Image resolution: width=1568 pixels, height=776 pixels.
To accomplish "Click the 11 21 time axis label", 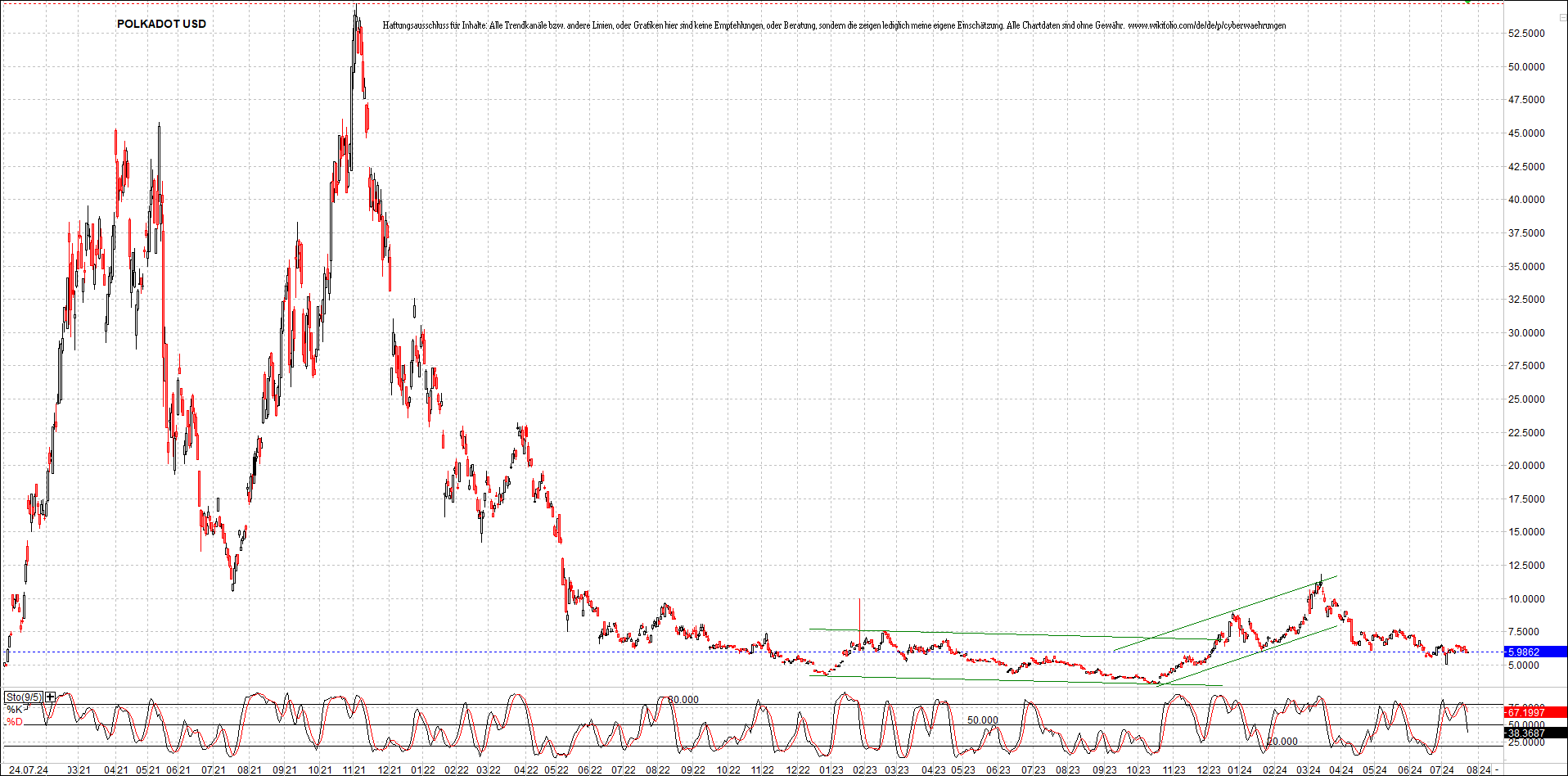I will pyautogui.click(x=354, y=770).
